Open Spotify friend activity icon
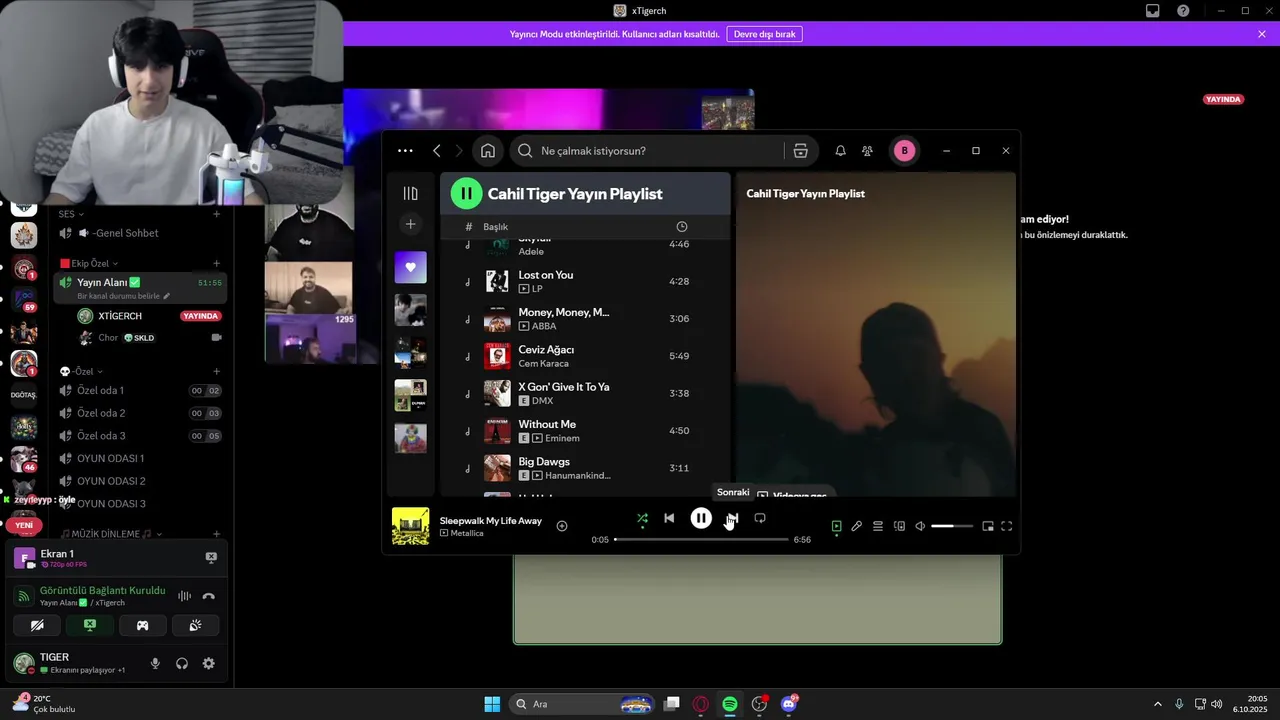 [x=867, y=151]
